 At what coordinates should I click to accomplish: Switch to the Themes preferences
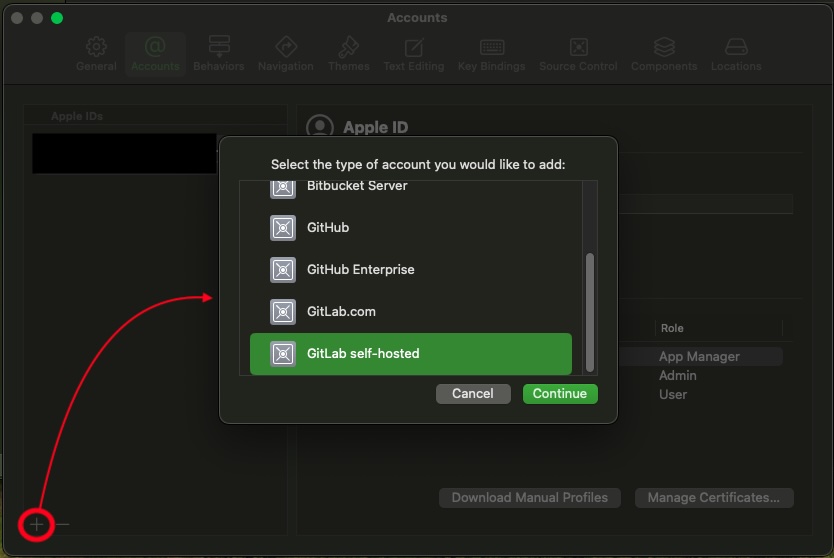coord(348,54)
